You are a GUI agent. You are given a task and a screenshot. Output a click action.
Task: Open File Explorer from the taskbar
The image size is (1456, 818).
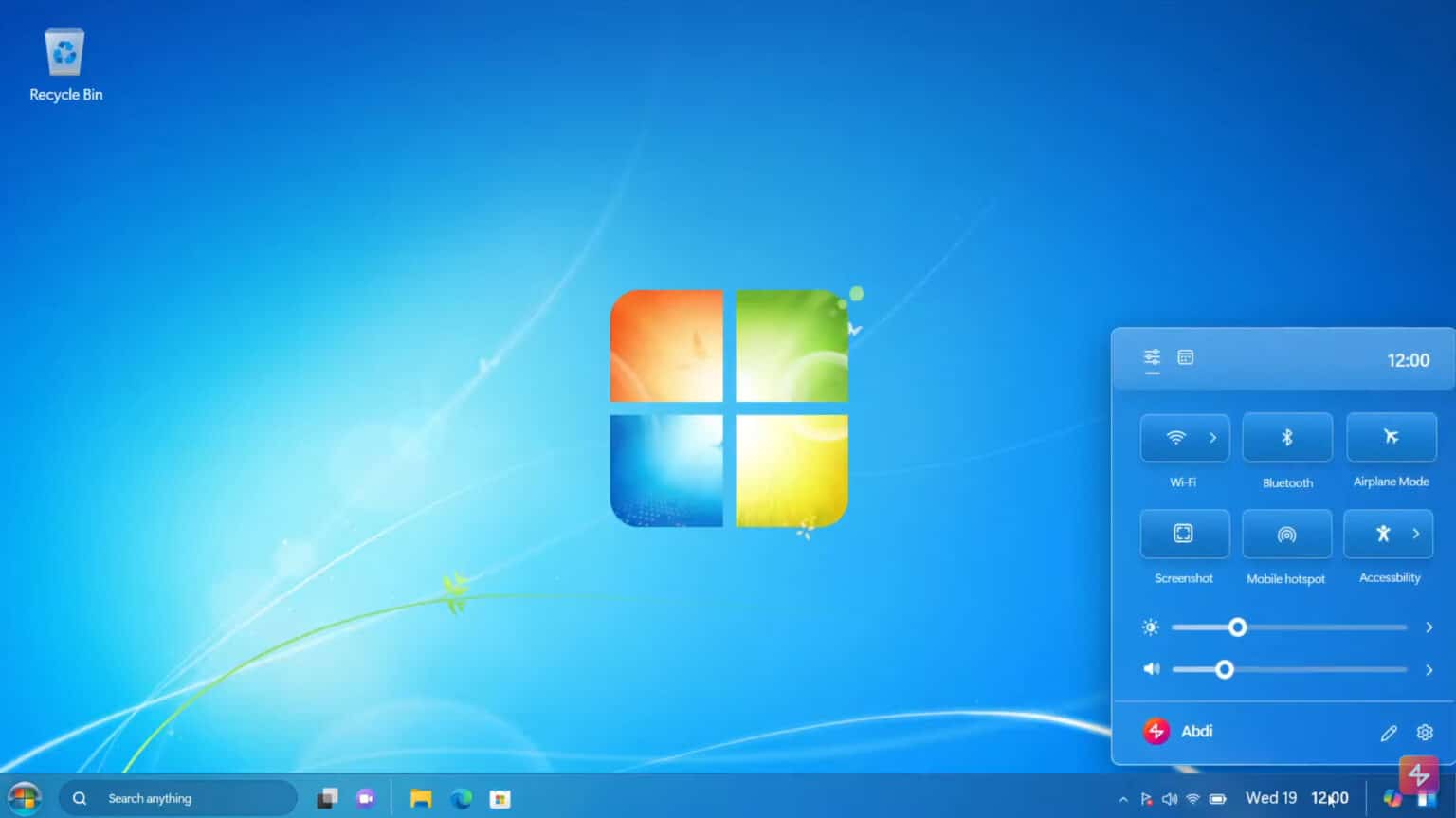coord(420,797)
